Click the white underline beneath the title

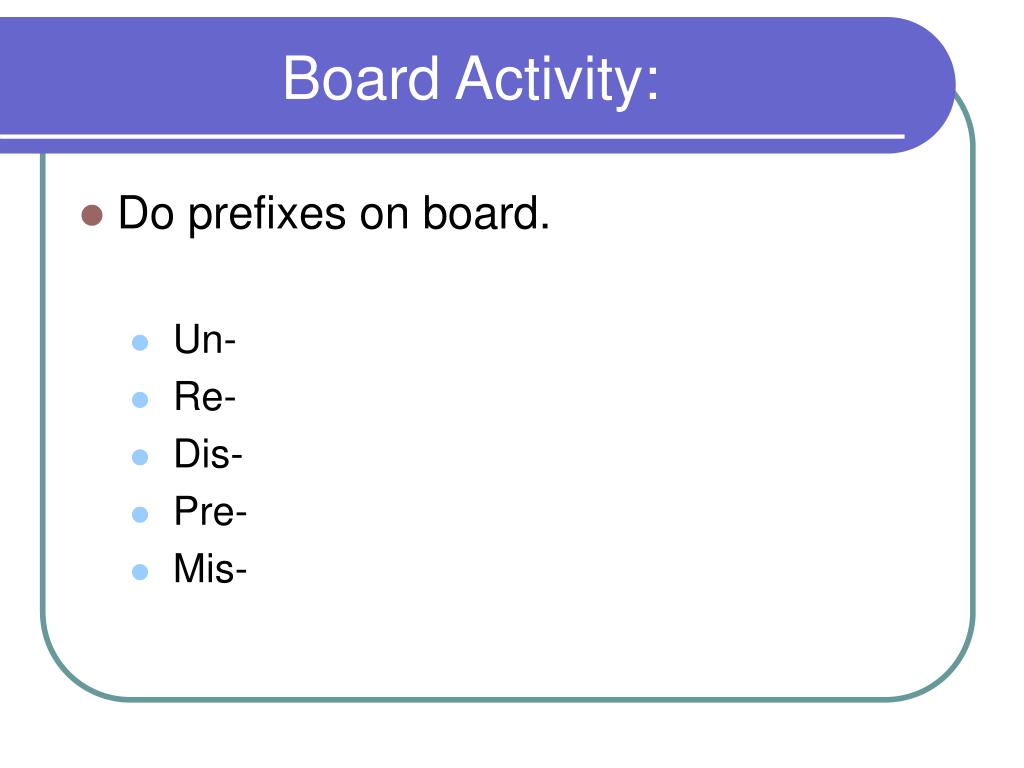coord(452,136)
